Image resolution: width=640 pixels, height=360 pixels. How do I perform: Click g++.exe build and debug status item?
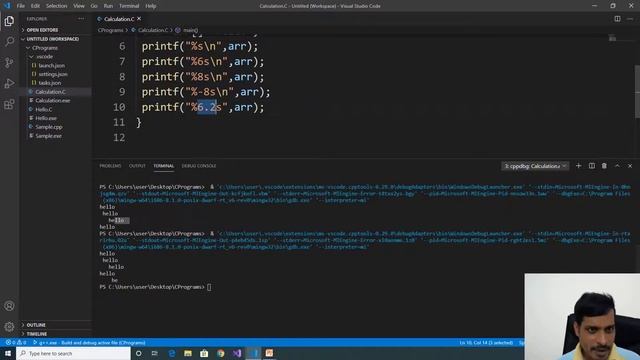(x=89, y=342)
